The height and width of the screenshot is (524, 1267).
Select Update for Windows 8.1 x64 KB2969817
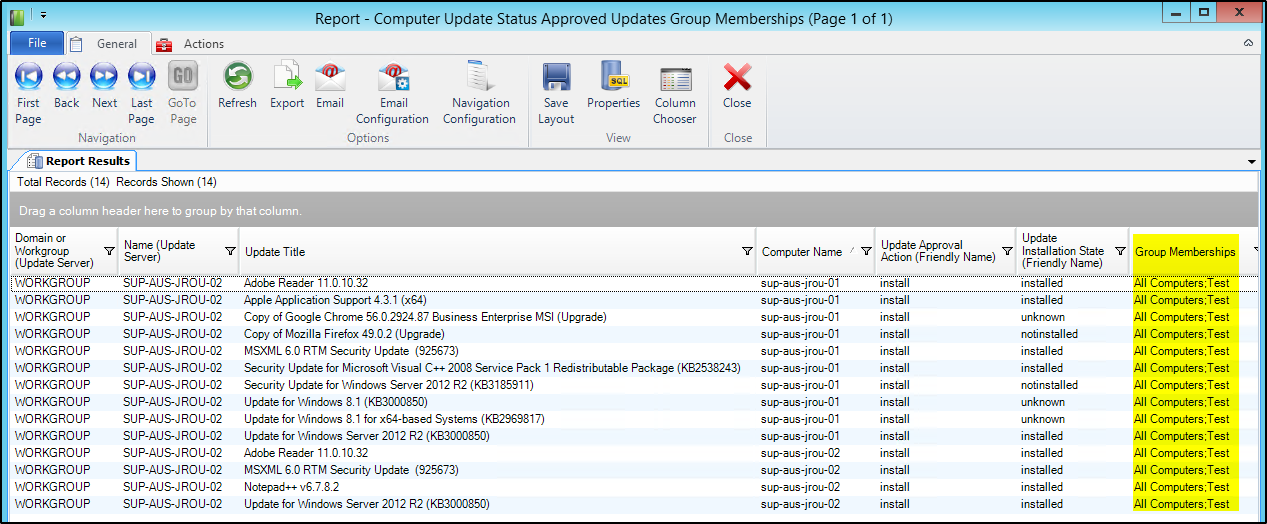pyautogui.click(x=633, y=419)
